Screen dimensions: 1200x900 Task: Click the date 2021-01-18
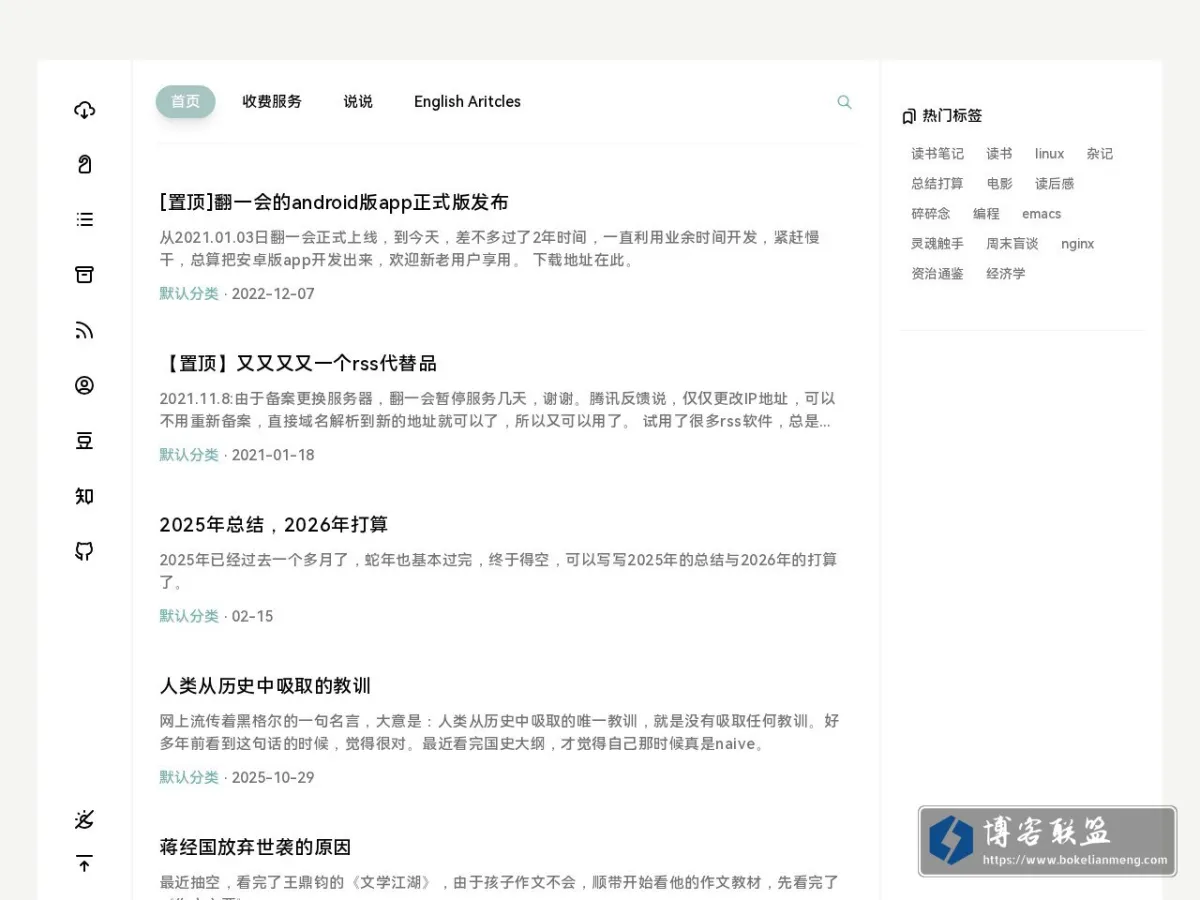[x=273, y=455]
